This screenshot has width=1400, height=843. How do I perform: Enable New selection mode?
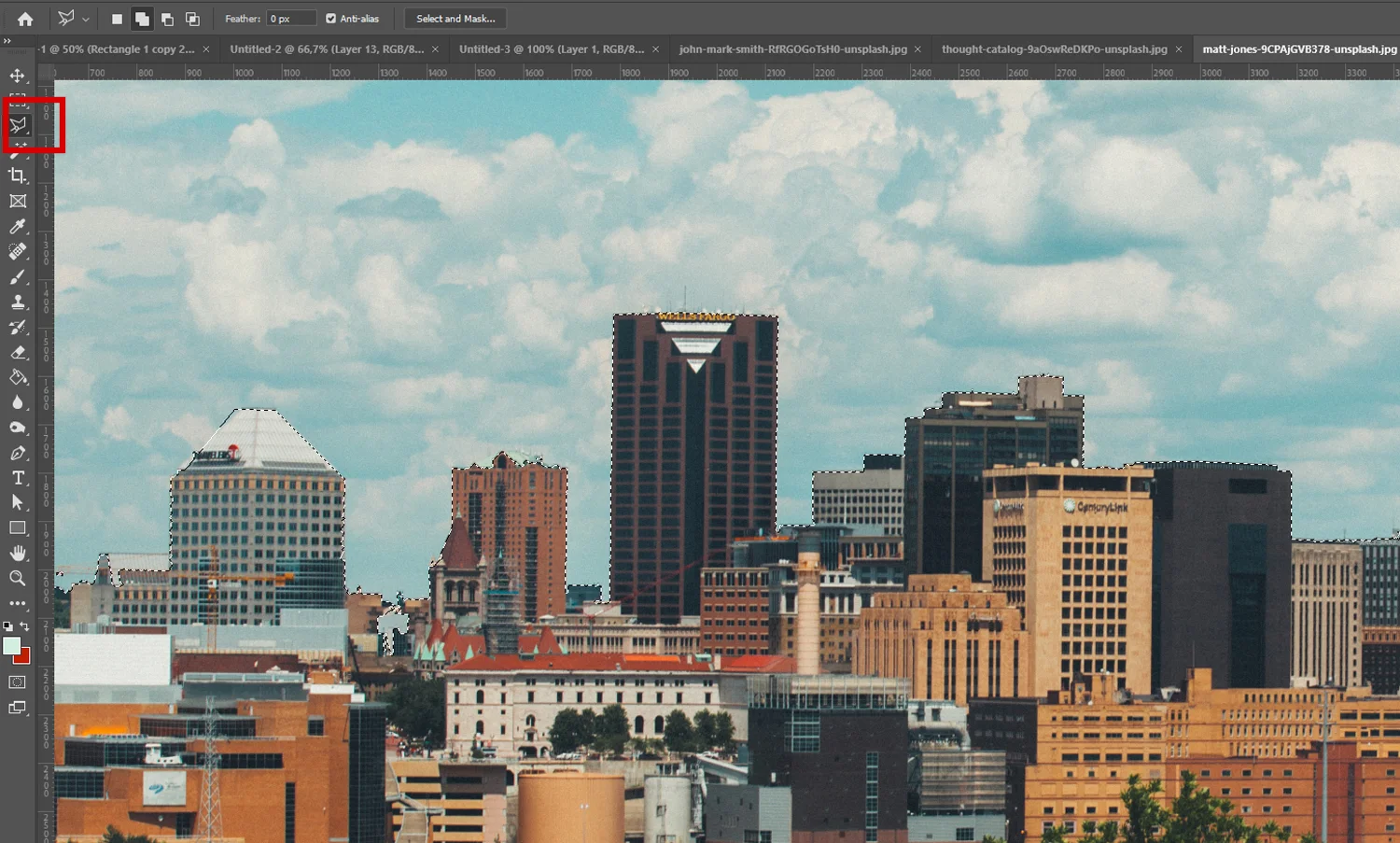[117, 19]
